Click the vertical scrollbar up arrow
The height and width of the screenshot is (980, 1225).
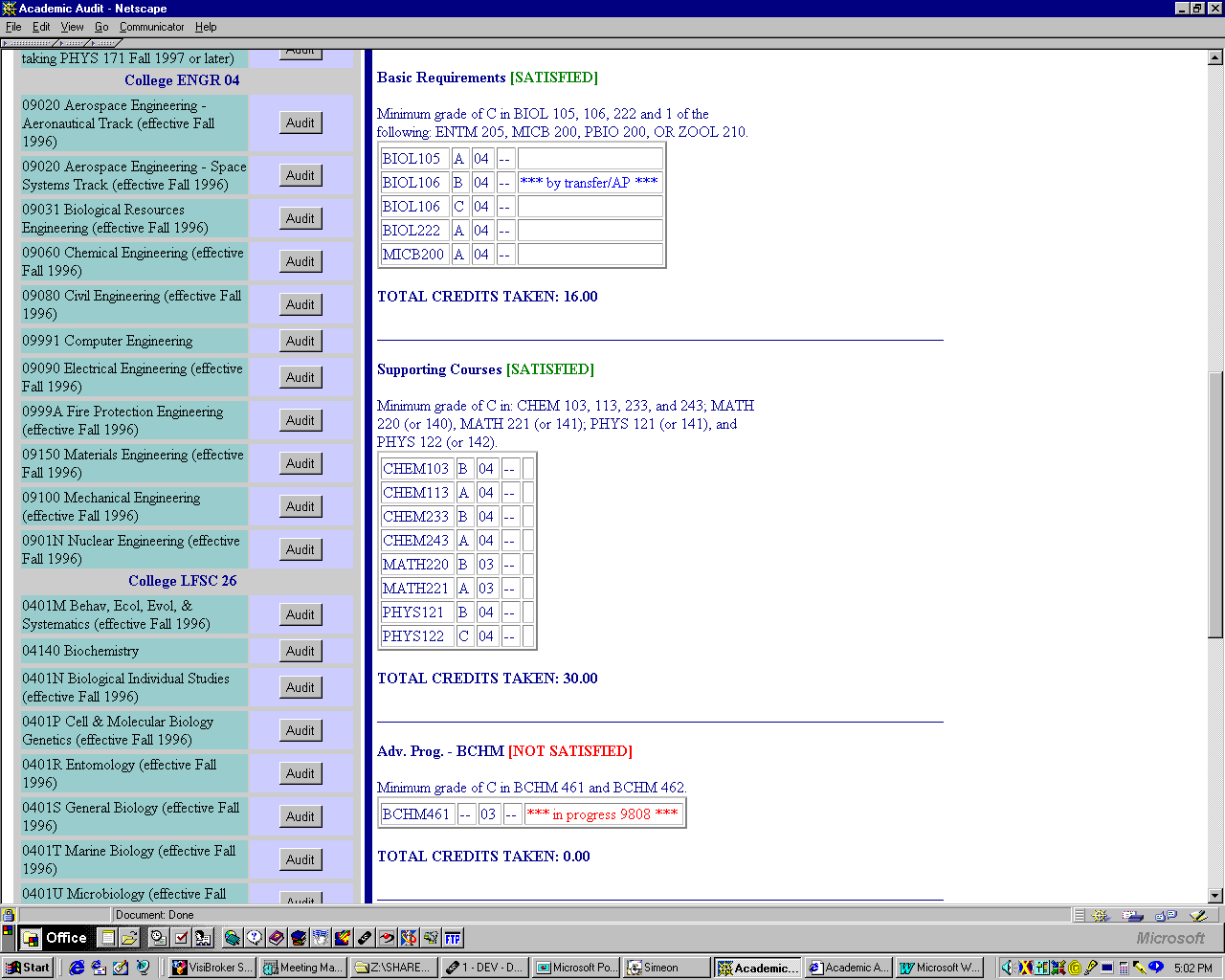(x=1215, y=58)
